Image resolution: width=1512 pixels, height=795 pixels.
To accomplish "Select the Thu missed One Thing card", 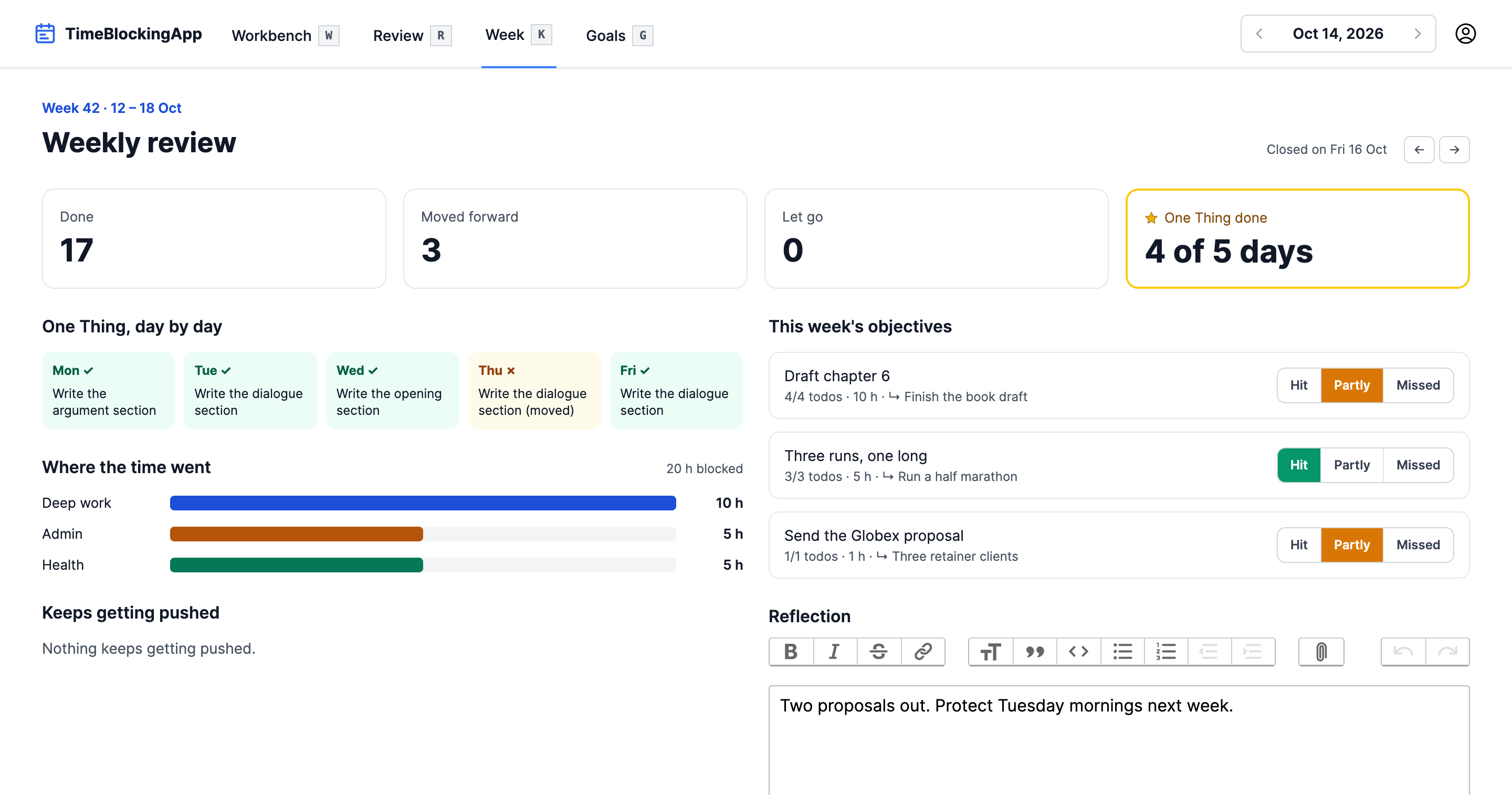I will coord(534,391).
